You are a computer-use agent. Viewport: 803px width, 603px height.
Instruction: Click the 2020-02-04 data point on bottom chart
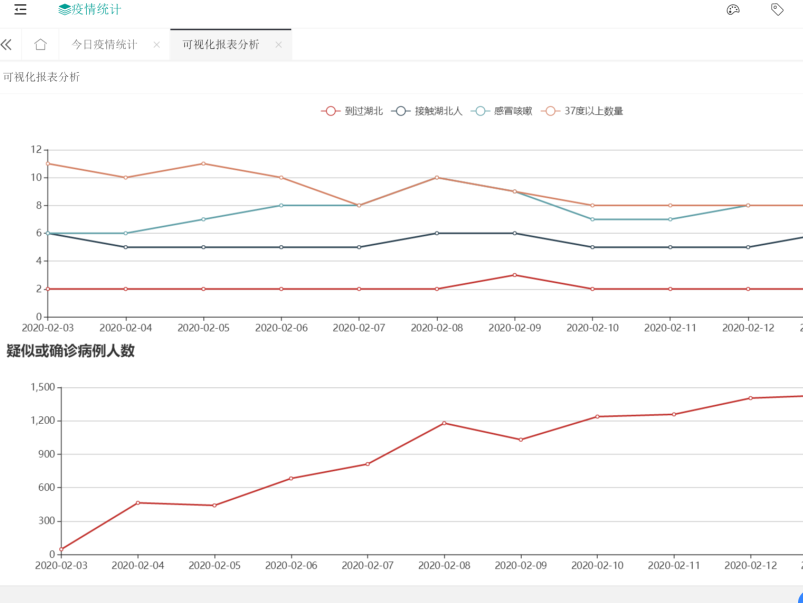point(137,502)
